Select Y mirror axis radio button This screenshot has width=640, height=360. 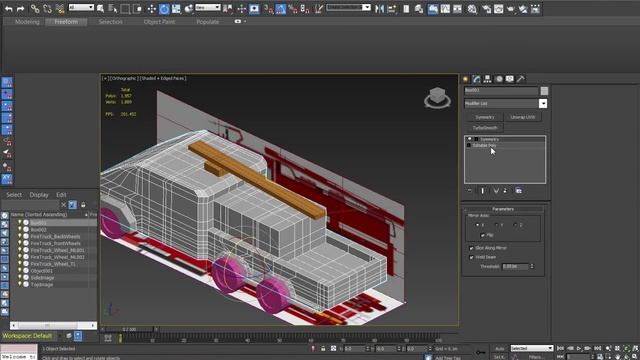[x=496, y=225]
